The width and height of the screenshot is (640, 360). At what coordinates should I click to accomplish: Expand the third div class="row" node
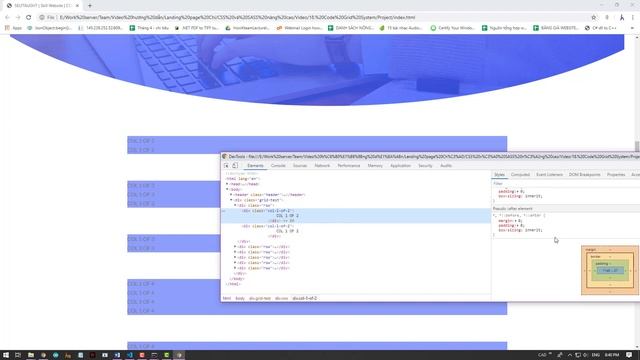click(235, 252)
